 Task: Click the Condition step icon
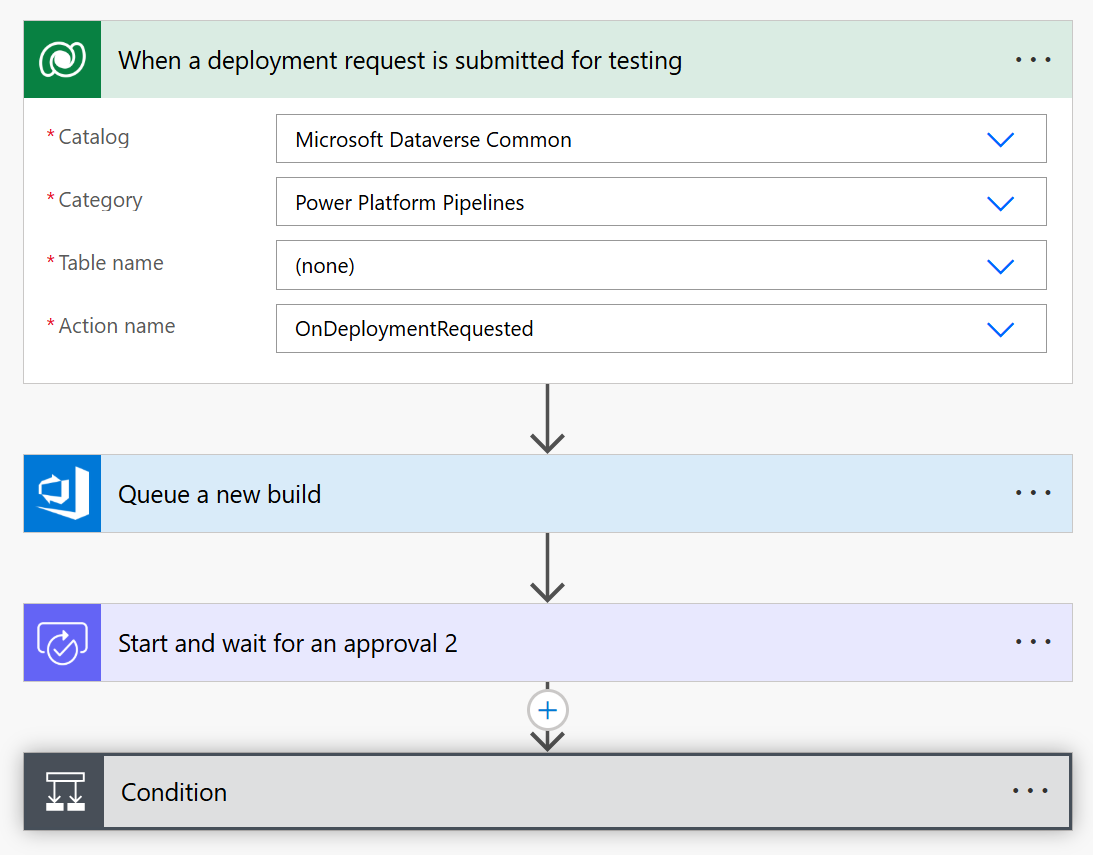pos(62,791)
